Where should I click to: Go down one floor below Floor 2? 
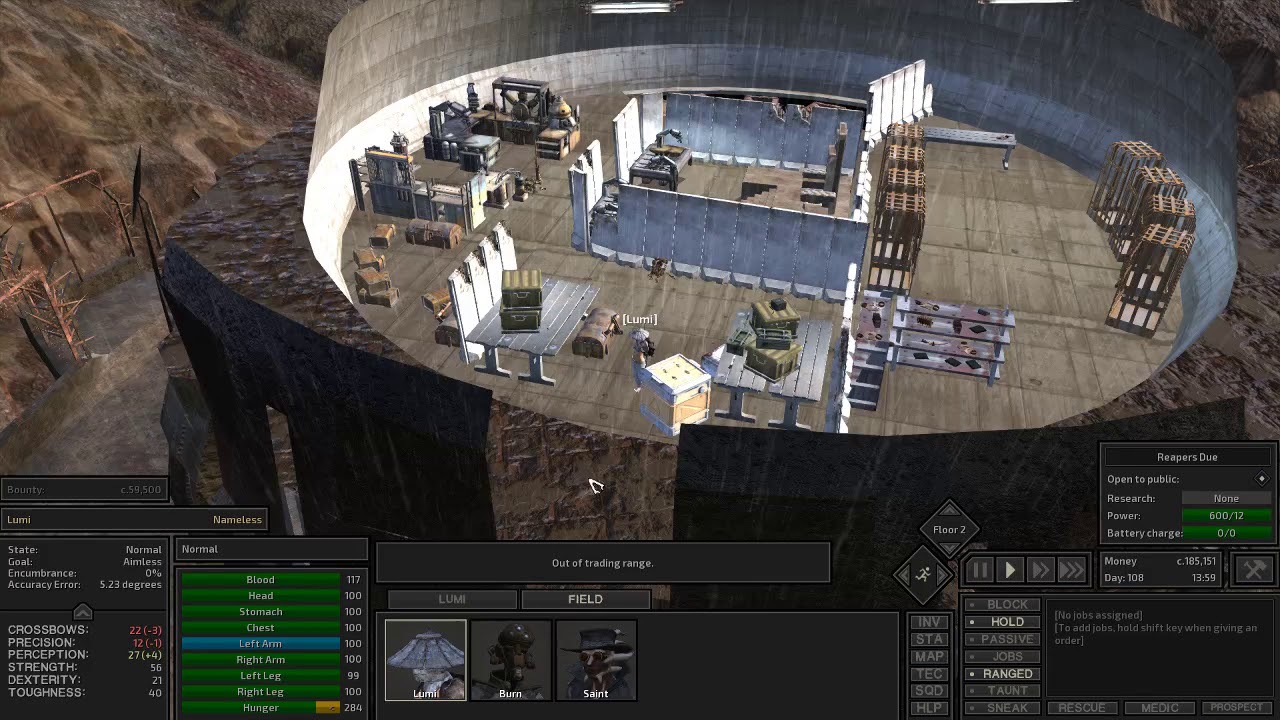click(949, 549)
